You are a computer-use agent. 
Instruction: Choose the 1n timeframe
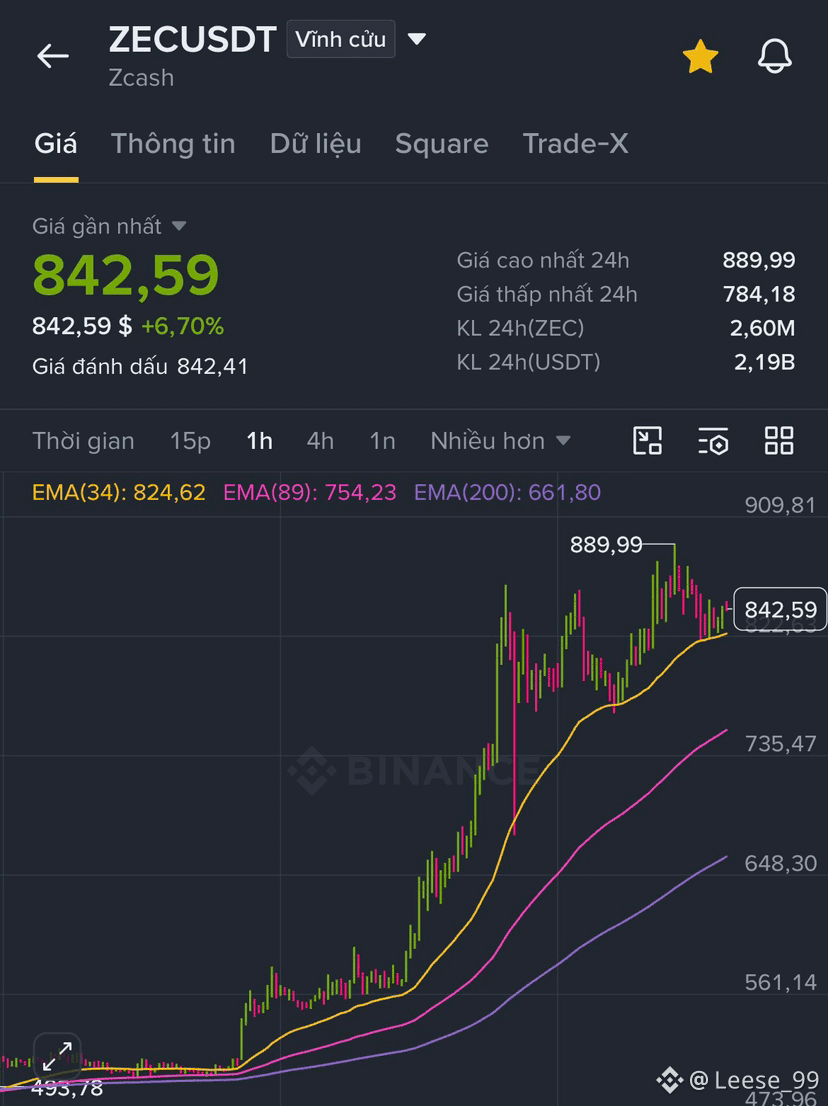[382, 441]
